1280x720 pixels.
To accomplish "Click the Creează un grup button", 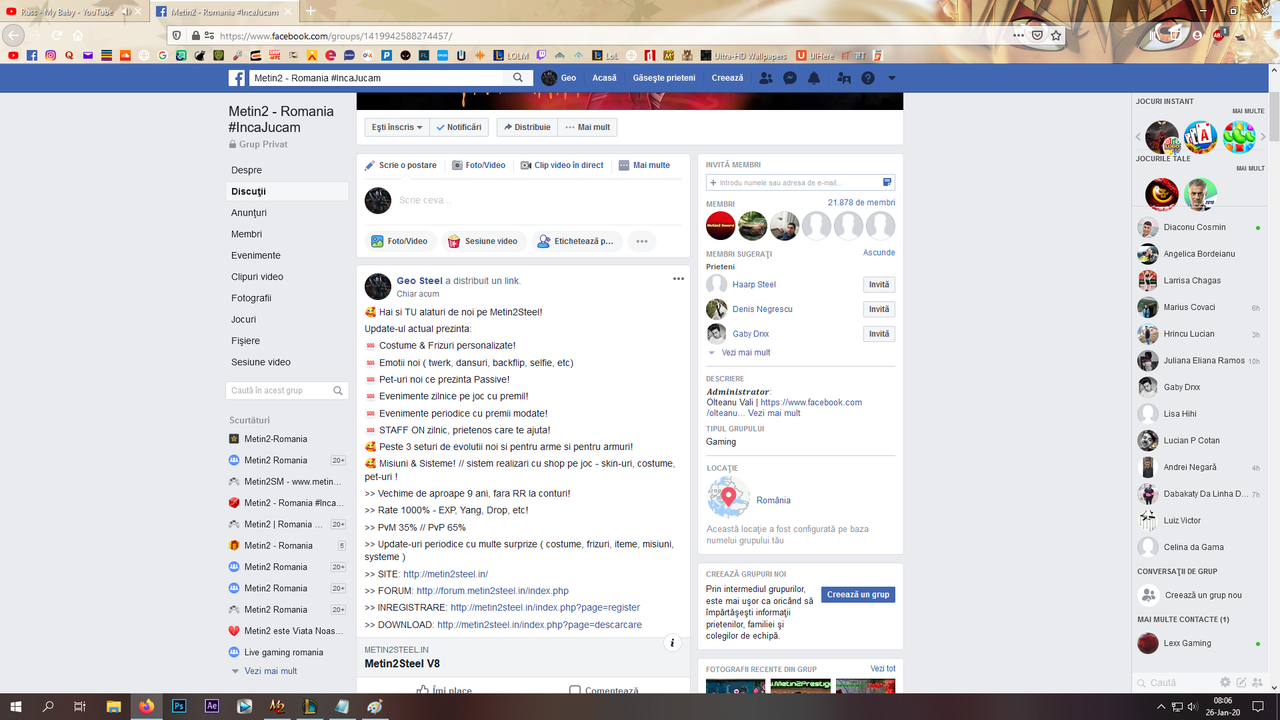I will (858, 594).
